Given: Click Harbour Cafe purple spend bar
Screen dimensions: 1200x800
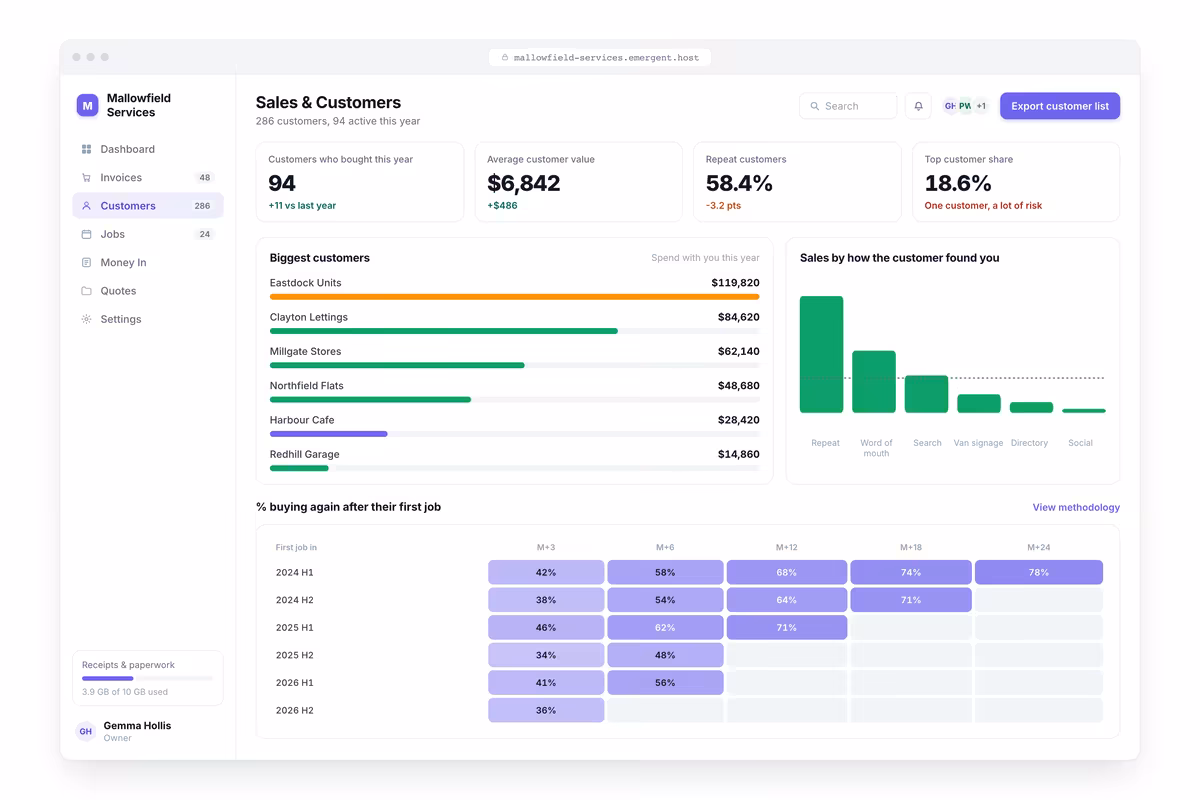Looking at the screenshot, I should pos(328,434).
